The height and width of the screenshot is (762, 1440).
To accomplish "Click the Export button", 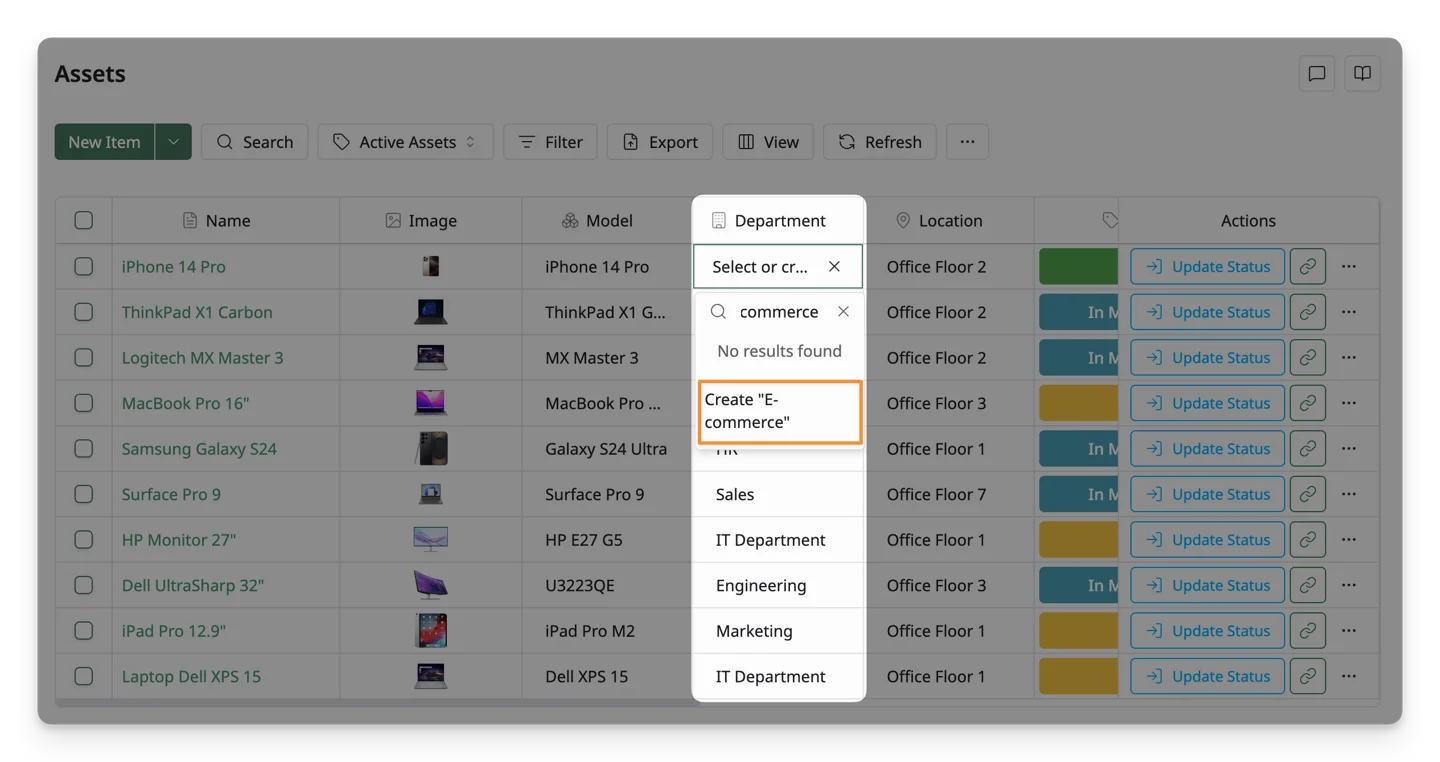I will [660, 142].
